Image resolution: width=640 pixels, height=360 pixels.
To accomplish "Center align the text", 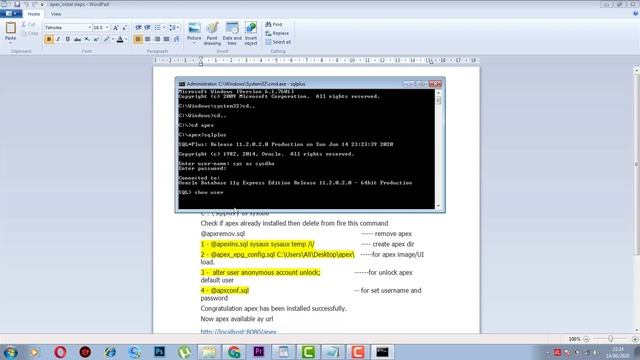I will click(147, 39).
